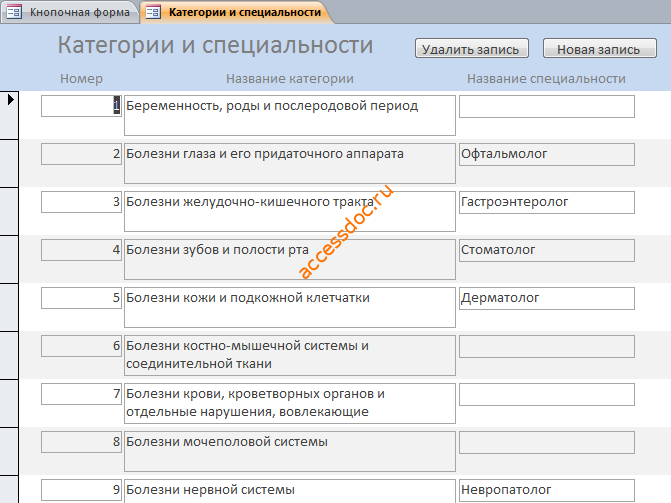The height and width of the screenshot is (503, 671).
Task: Select the Категории и специальности tab
Action: click(236, 12)
